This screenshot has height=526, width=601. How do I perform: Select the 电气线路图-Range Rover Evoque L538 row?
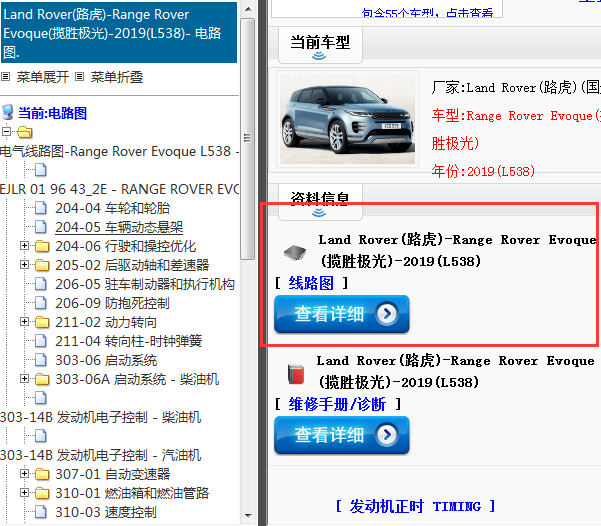point(120,151)
